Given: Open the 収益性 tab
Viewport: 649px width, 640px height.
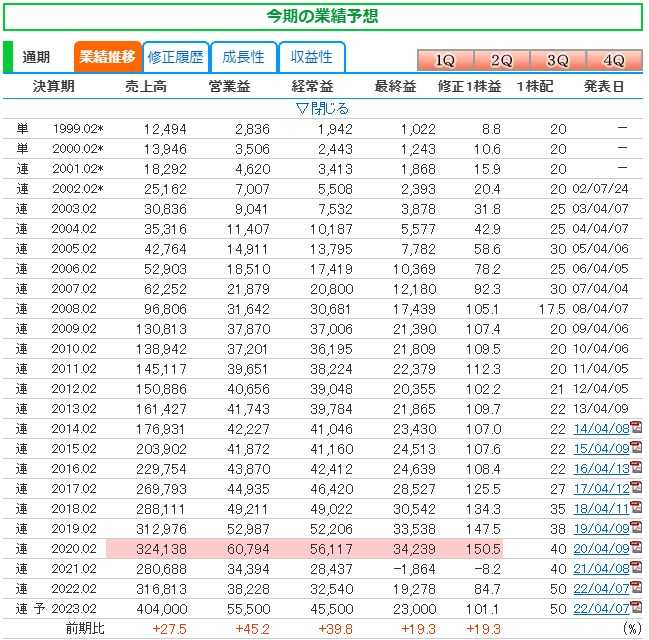Looking at the screenshot, I should click(312, 57).
